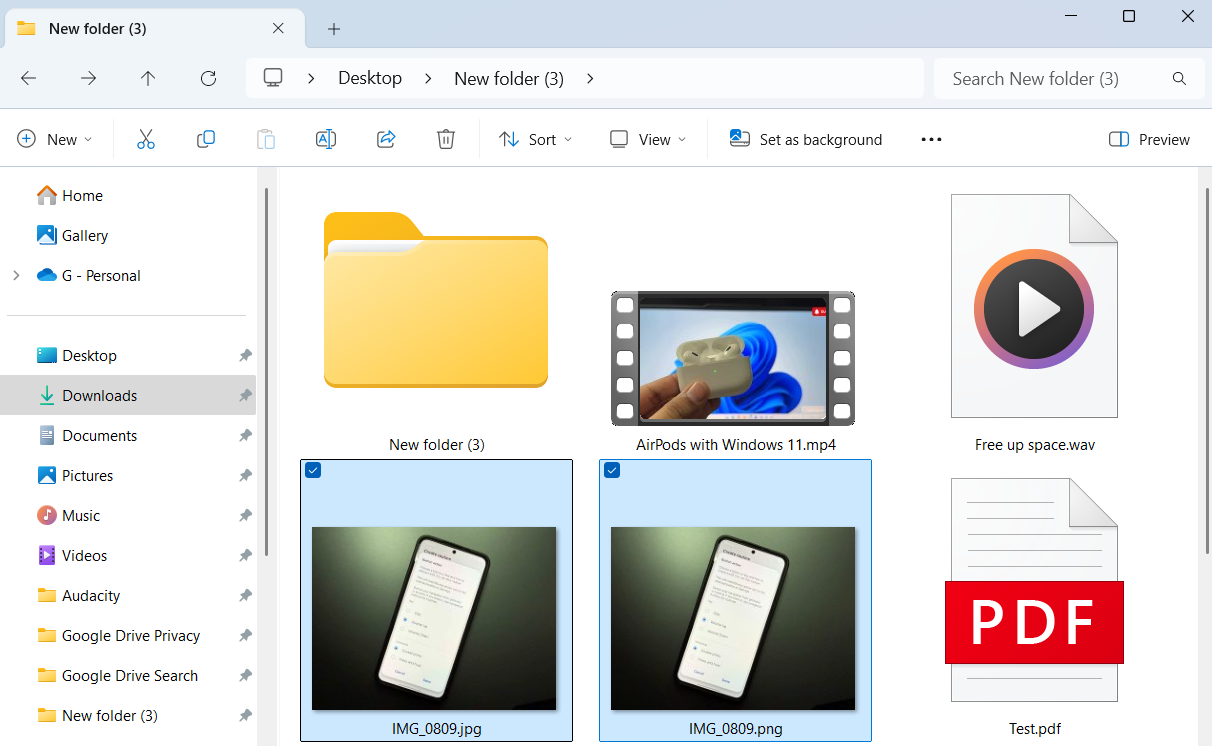This screenshot has height=746, width=1212.
Task: Click the Delete trash can icon
Action: [446, 139]
